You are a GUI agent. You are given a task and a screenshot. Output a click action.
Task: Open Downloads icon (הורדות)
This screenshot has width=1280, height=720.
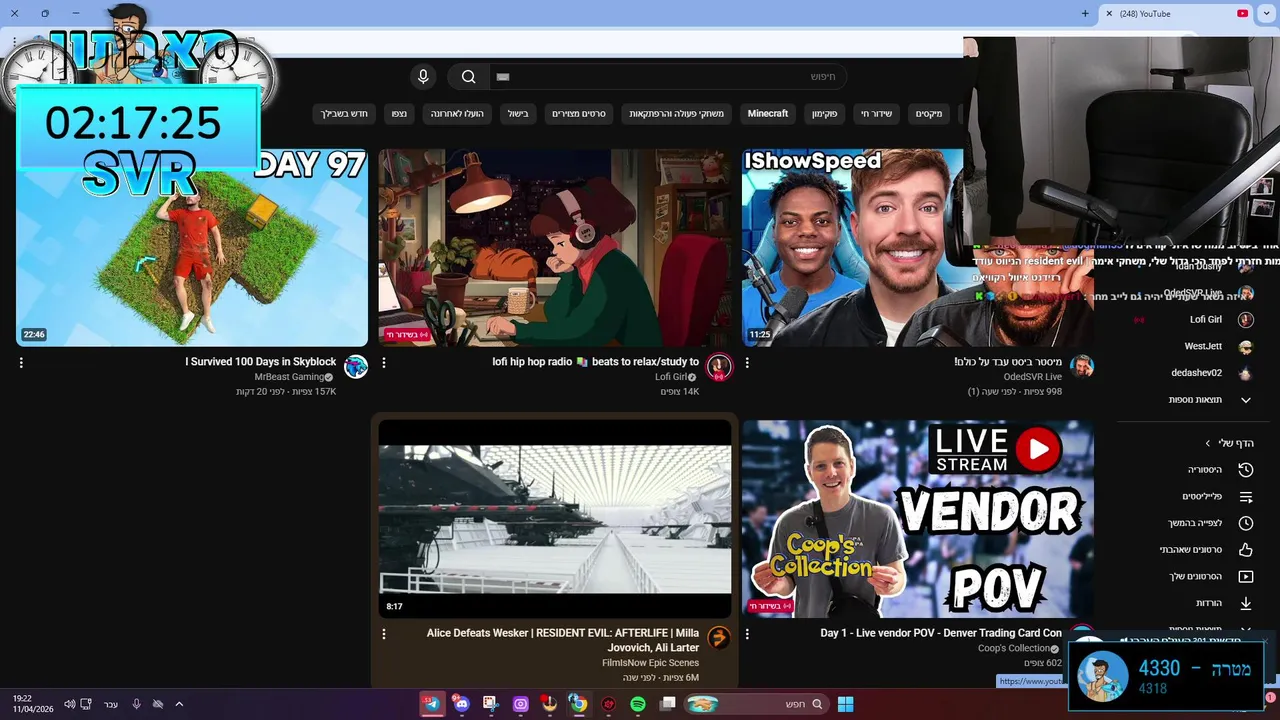1246,603
